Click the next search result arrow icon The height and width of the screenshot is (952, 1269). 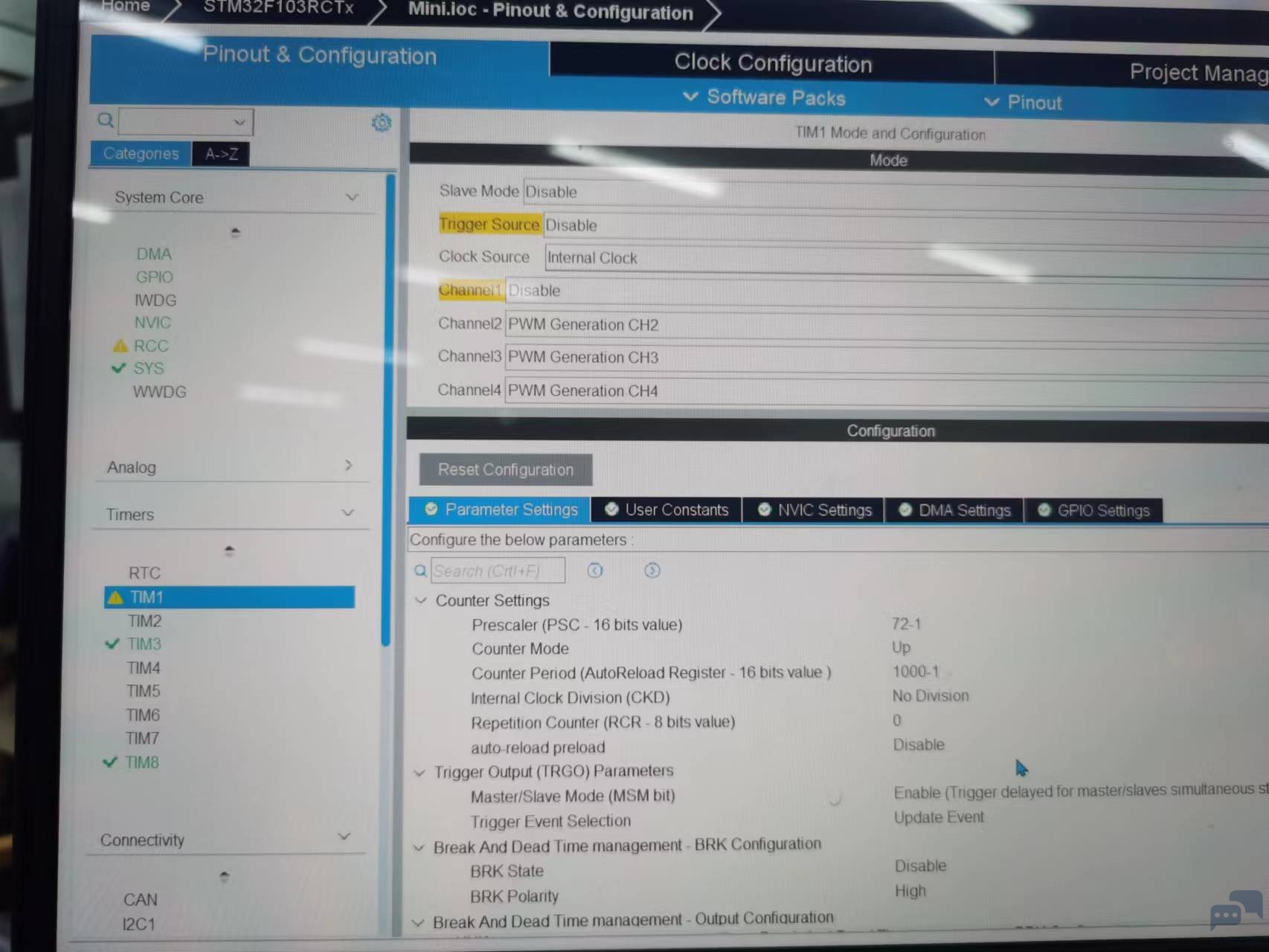point(652,570)
